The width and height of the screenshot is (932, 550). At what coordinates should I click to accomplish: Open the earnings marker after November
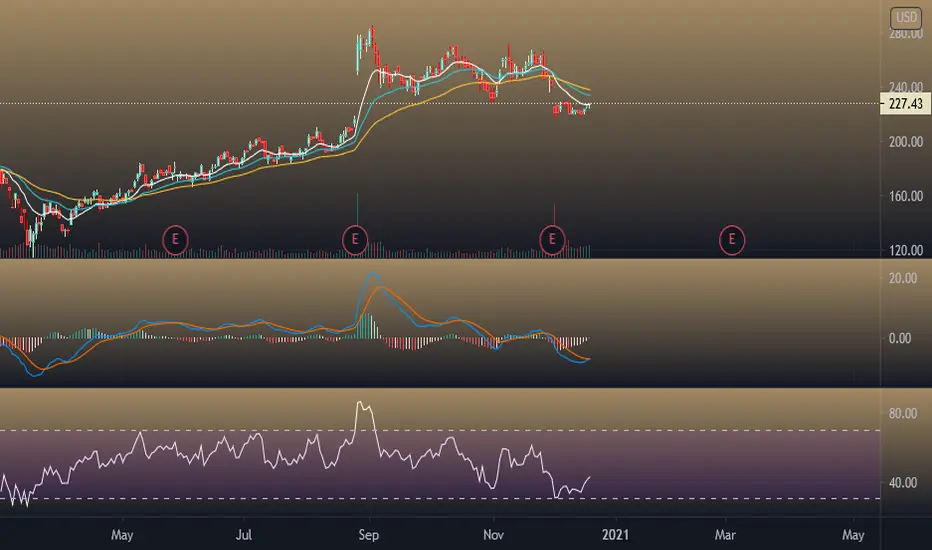[552, 240]
